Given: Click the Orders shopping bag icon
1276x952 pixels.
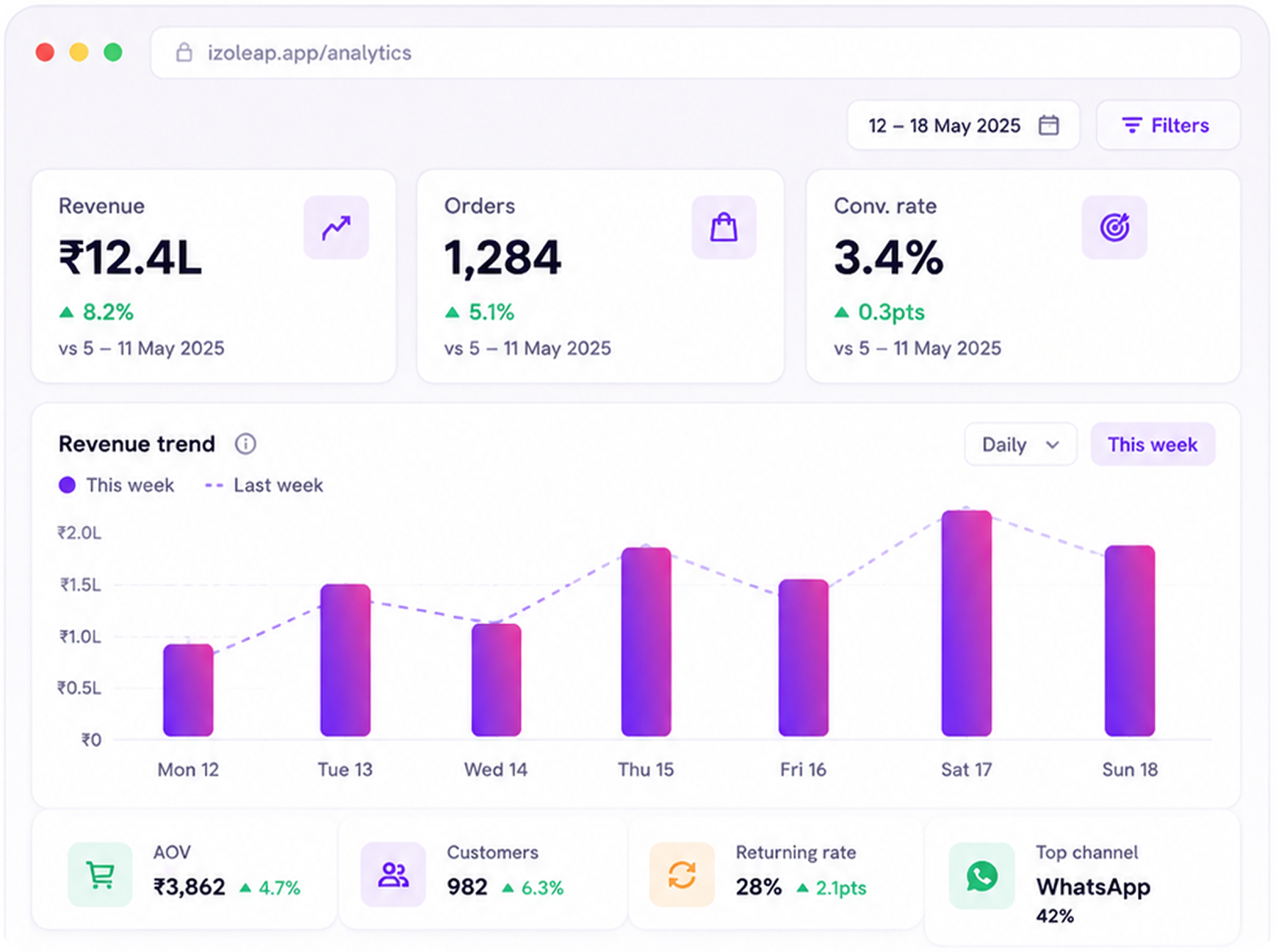Looking at the screenshot, I should click(724, 228).
